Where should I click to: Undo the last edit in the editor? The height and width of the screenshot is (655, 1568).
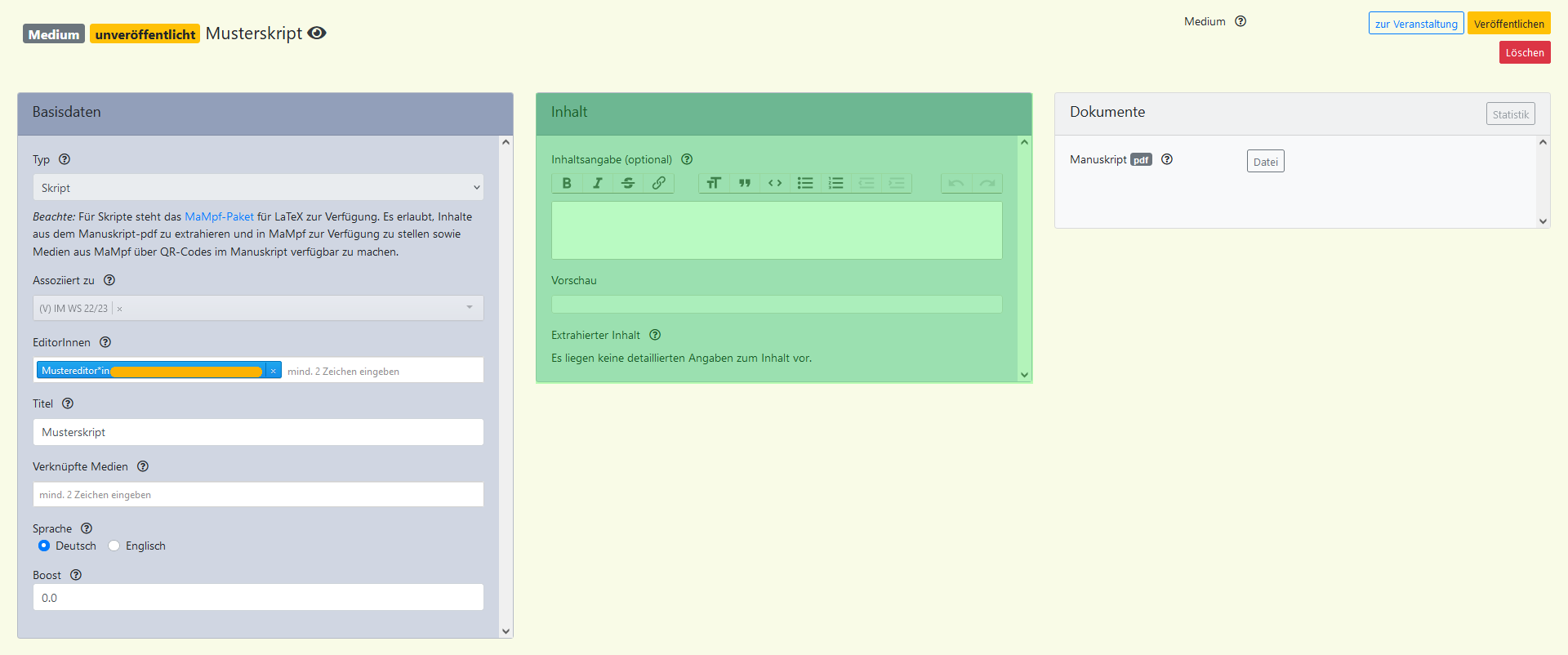(x=956, y=183)
